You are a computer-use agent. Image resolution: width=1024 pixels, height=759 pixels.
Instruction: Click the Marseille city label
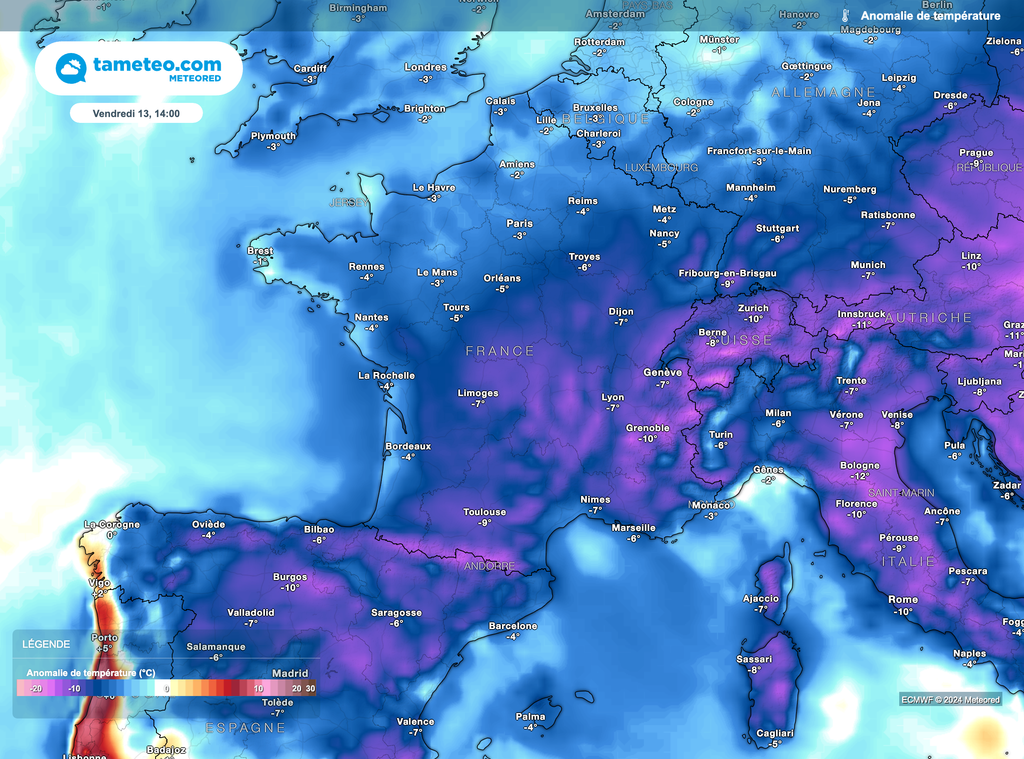633,528
